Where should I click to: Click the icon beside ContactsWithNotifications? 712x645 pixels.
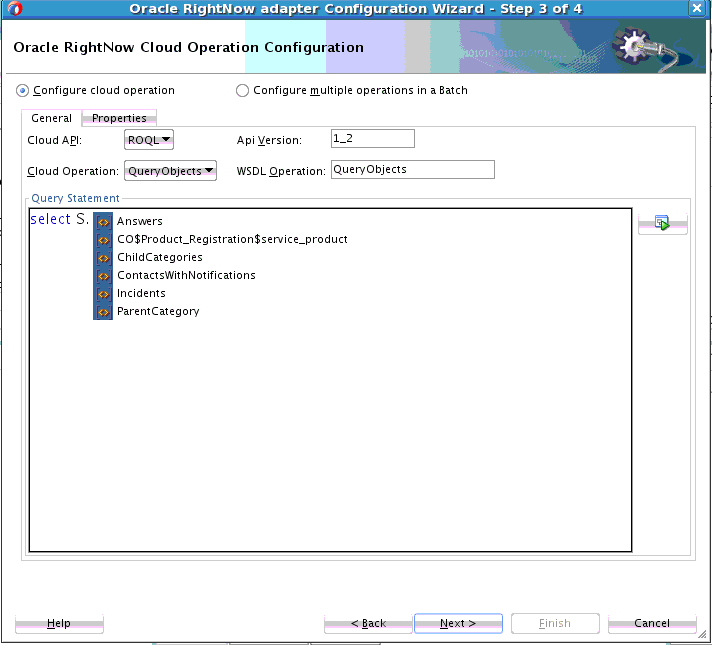(x=103, y=276)
